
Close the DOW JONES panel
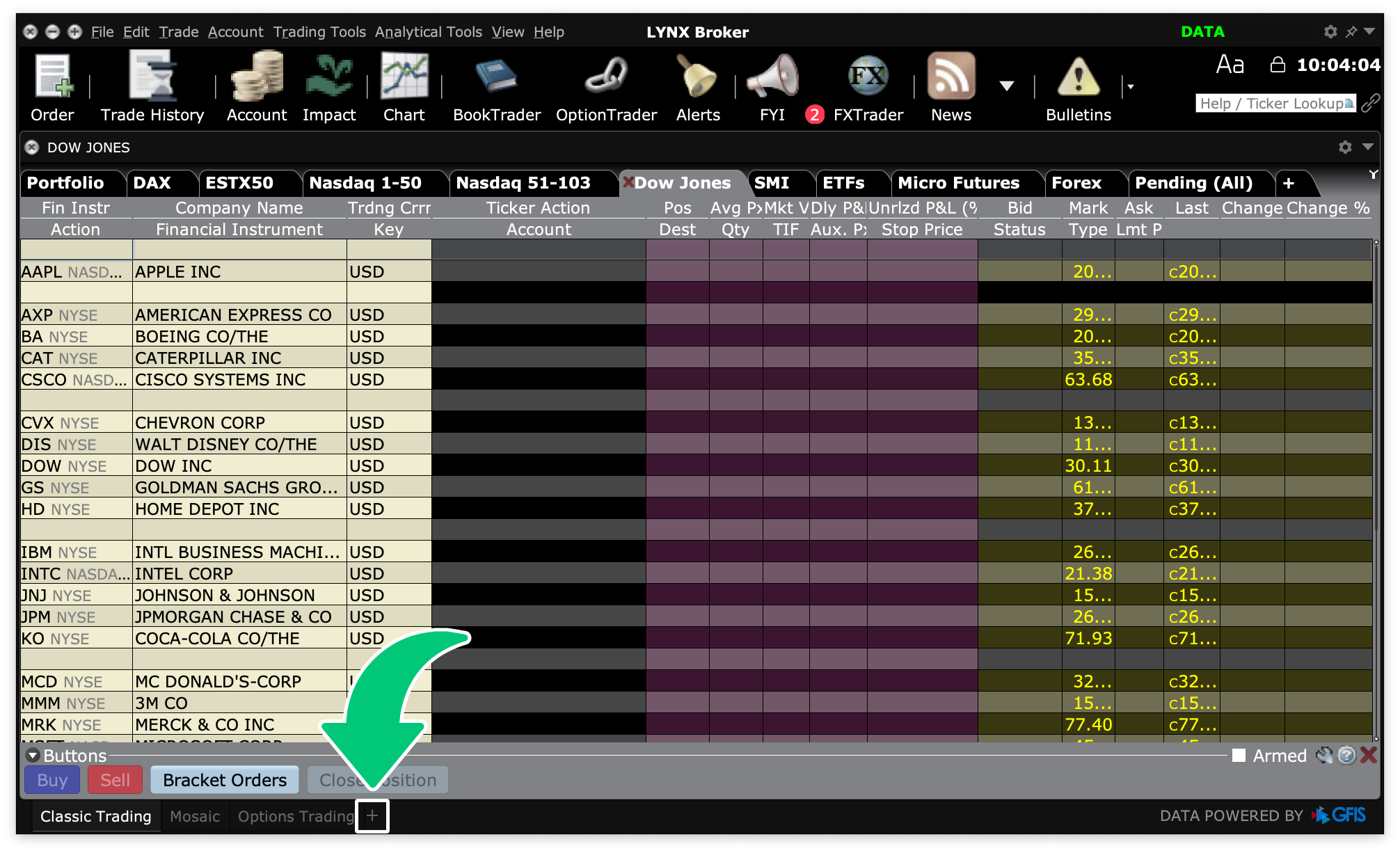(x=32, y=148)
